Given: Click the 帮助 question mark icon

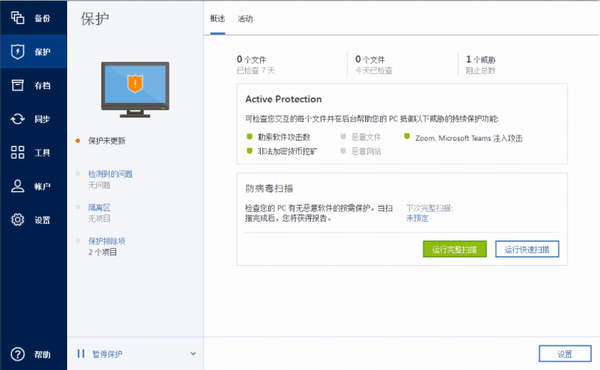Looking at the screenshot, I should click(x=18, y=354).
